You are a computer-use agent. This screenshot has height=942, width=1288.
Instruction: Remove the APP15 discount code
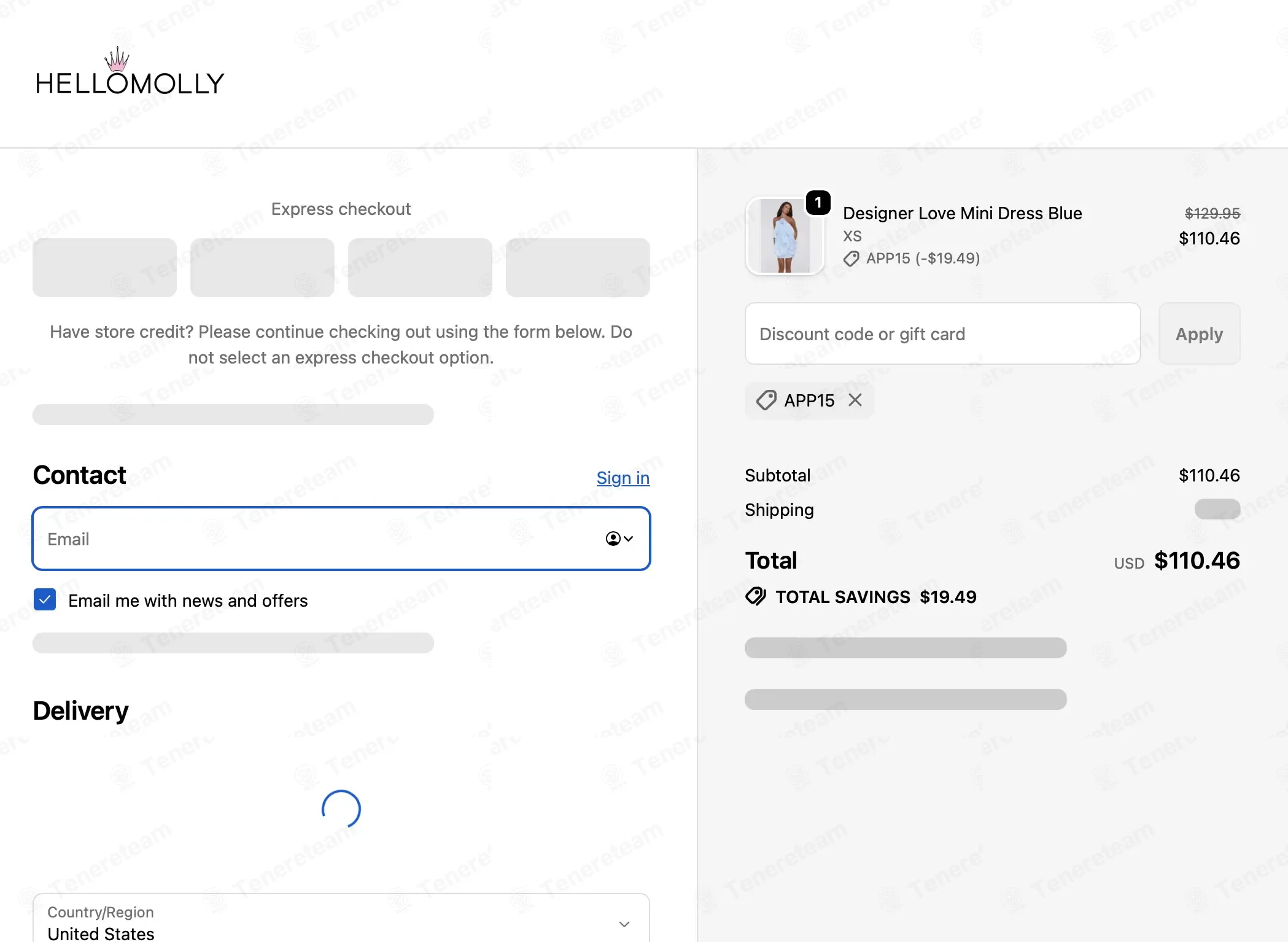tap(855, 400)
